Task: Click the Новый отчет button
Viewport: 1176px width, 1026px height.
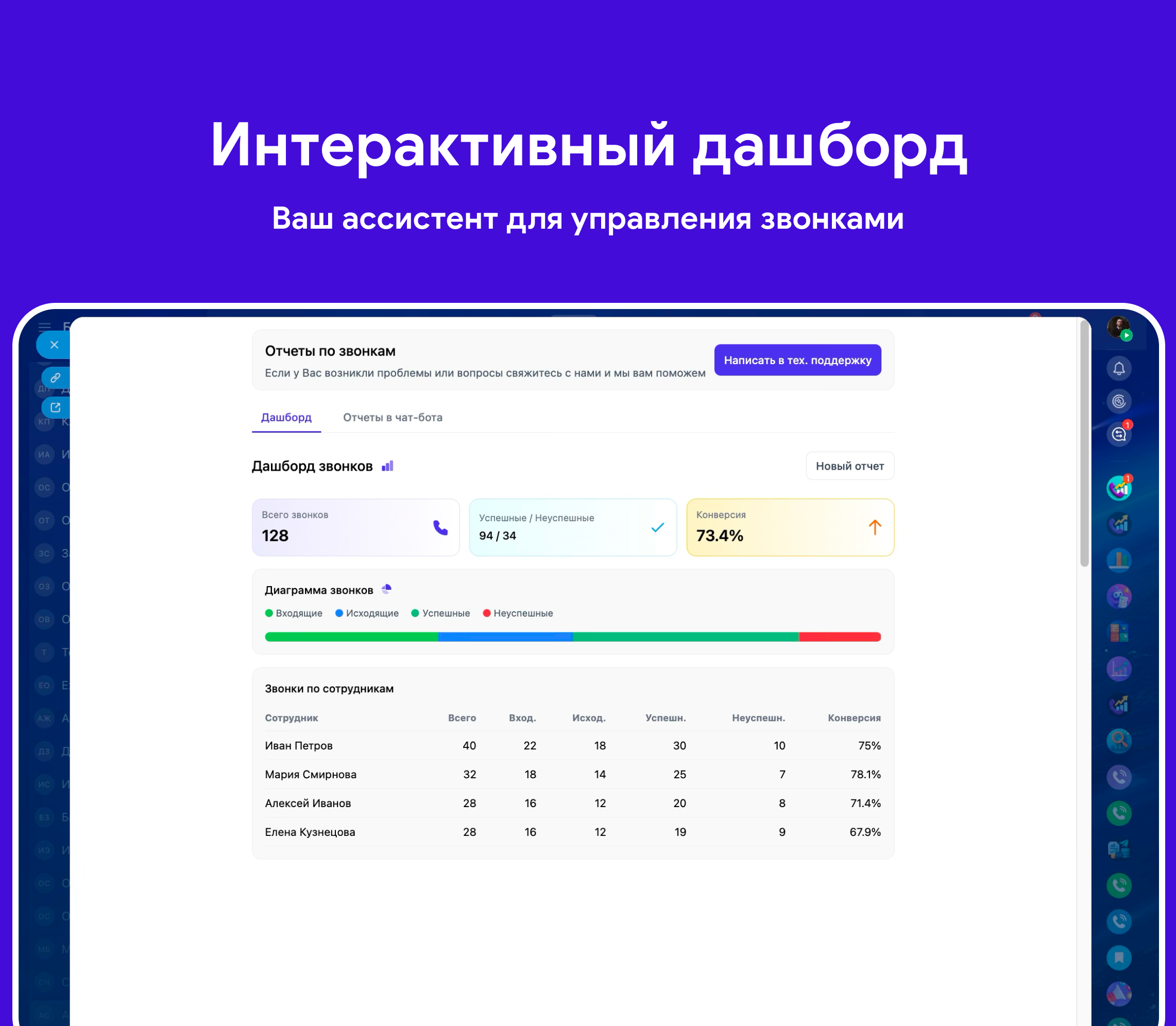Action: pos(849,466)
